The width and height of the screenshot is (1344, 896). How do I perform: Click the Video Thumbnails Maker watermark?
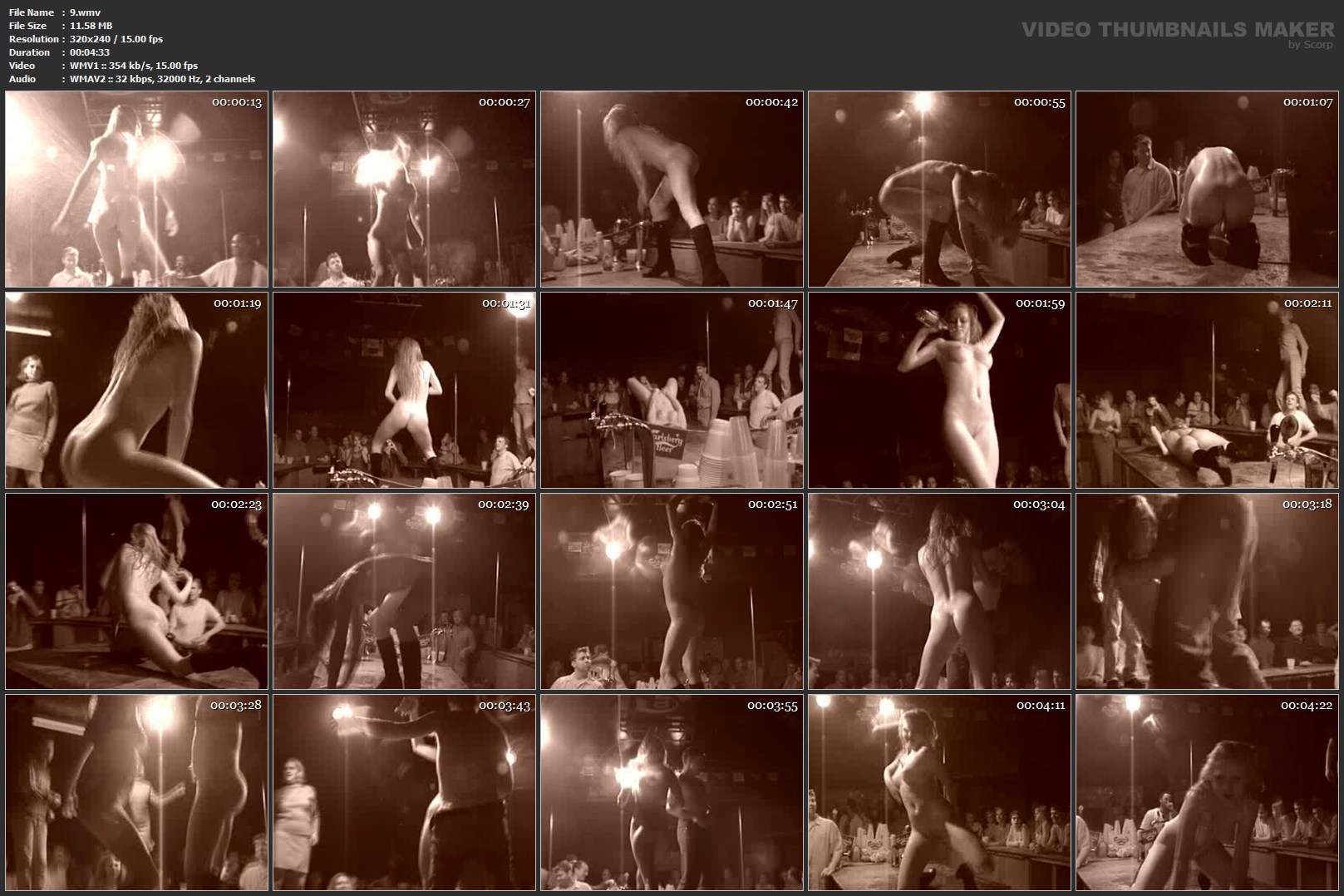click(x=1177, y=29)
